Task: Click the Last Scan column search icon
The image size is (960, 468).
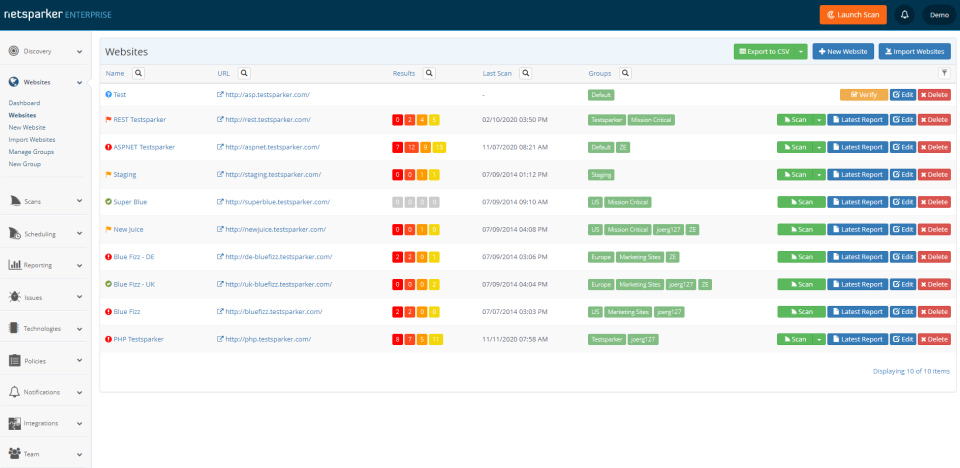Action: 525,74
